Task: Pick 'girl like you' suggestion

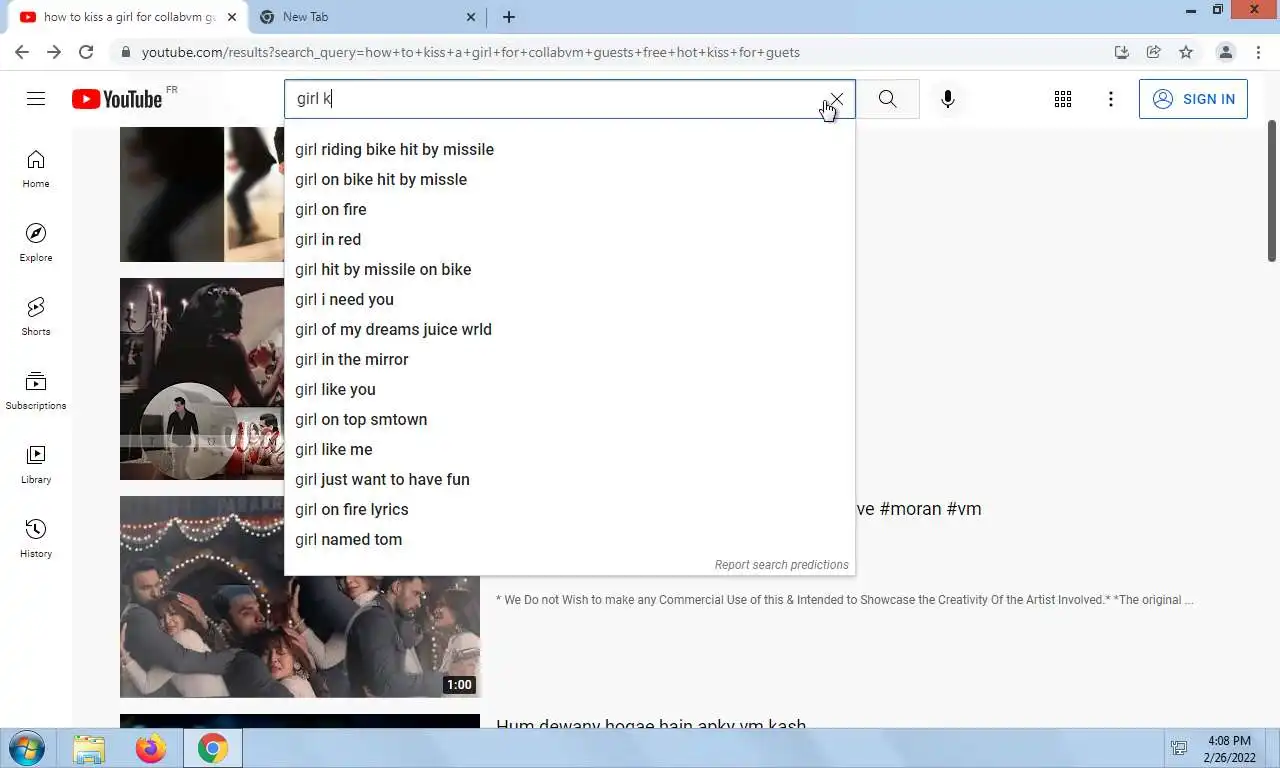Action: [570, 389]
